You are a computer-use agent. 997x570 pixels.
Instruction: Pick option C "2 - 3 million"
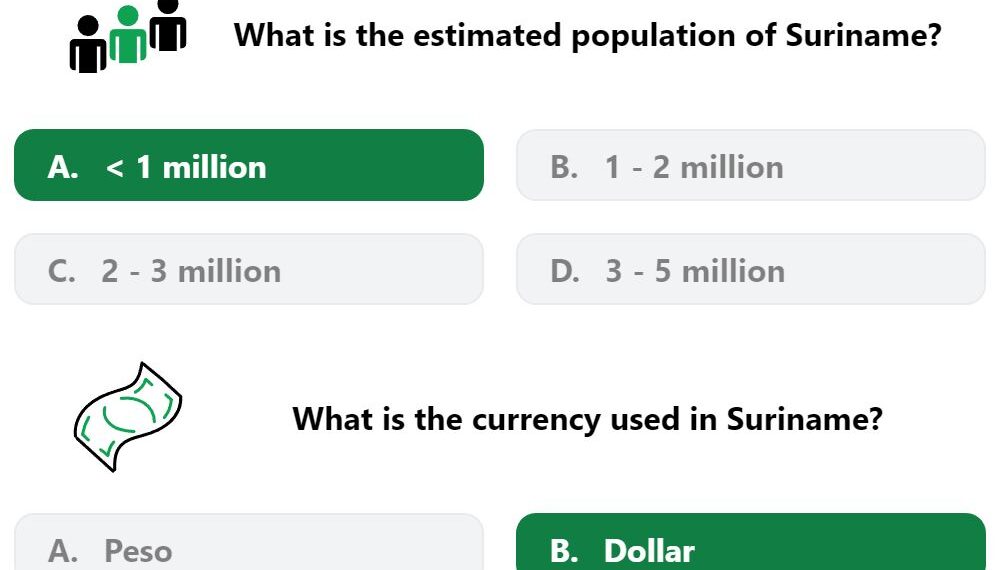[249, 269]
